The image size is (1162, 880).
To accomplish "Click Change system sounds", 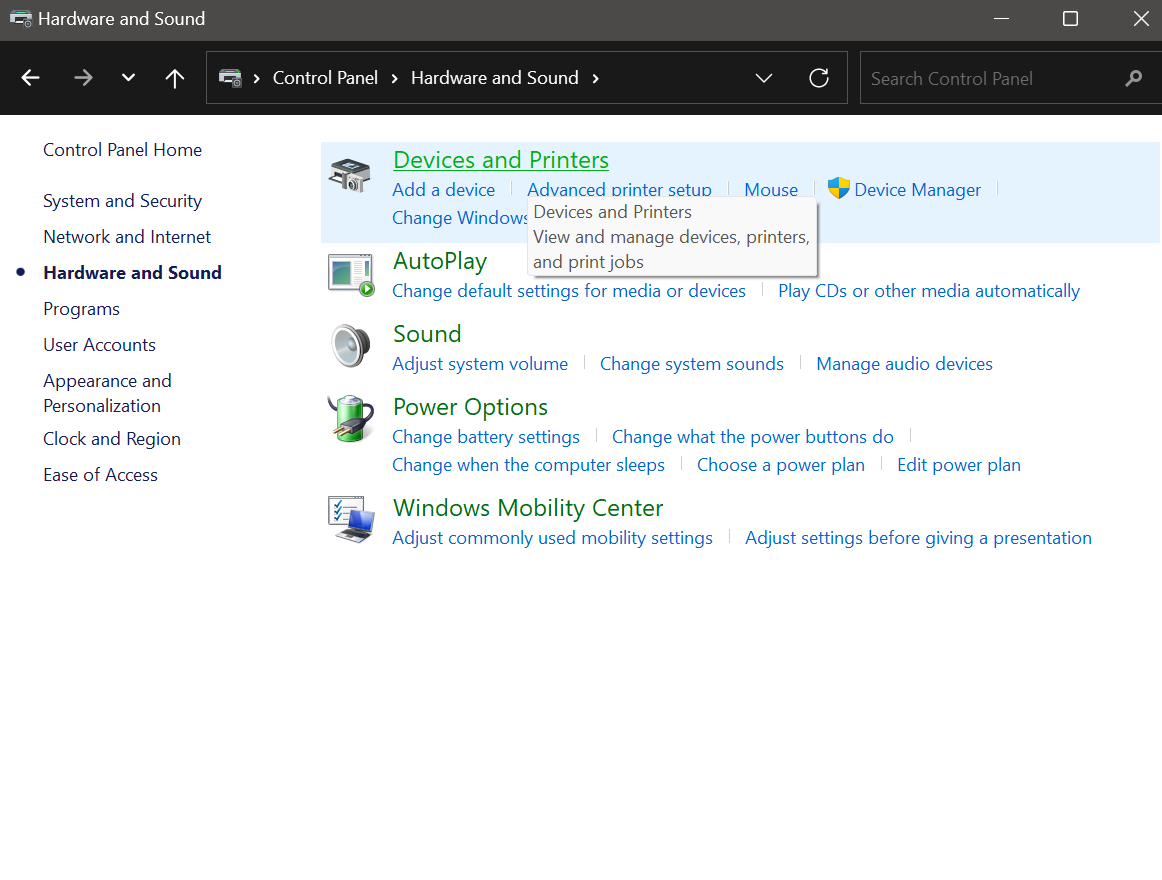I will pyautogui.click(x=691, y=364).
